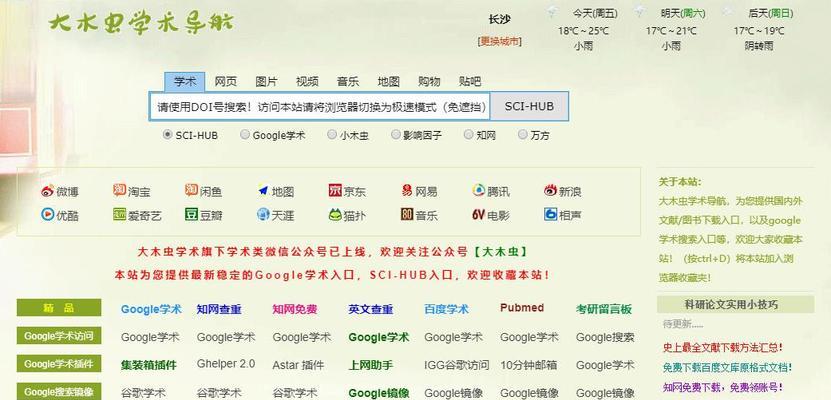Open the bold green Google学术 link
The width and height of the screenshot is (831, 400).
point(379,337)
